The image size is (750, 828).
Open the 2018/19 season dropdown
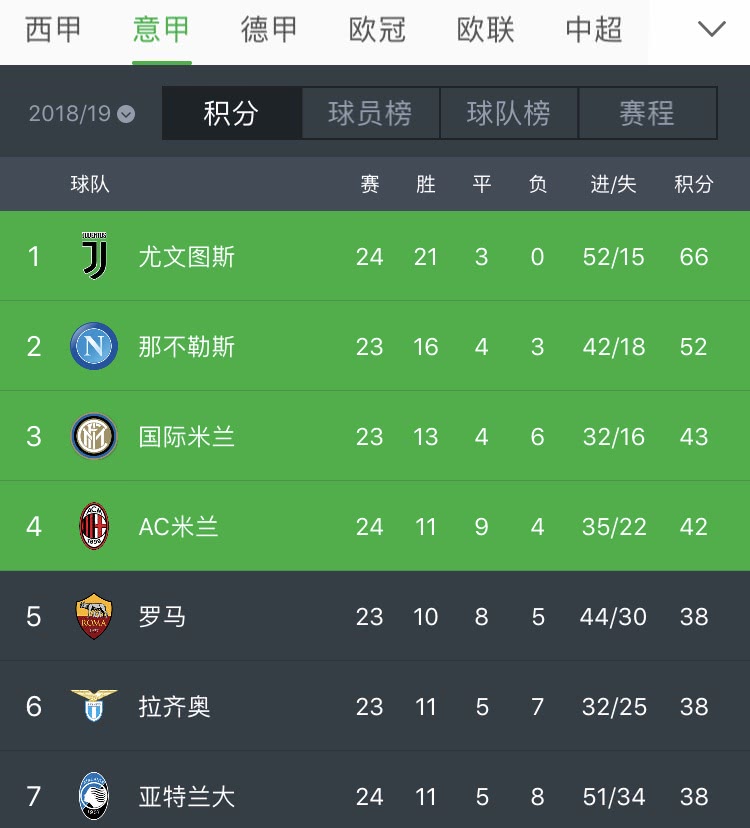click(x=82, y=113)
